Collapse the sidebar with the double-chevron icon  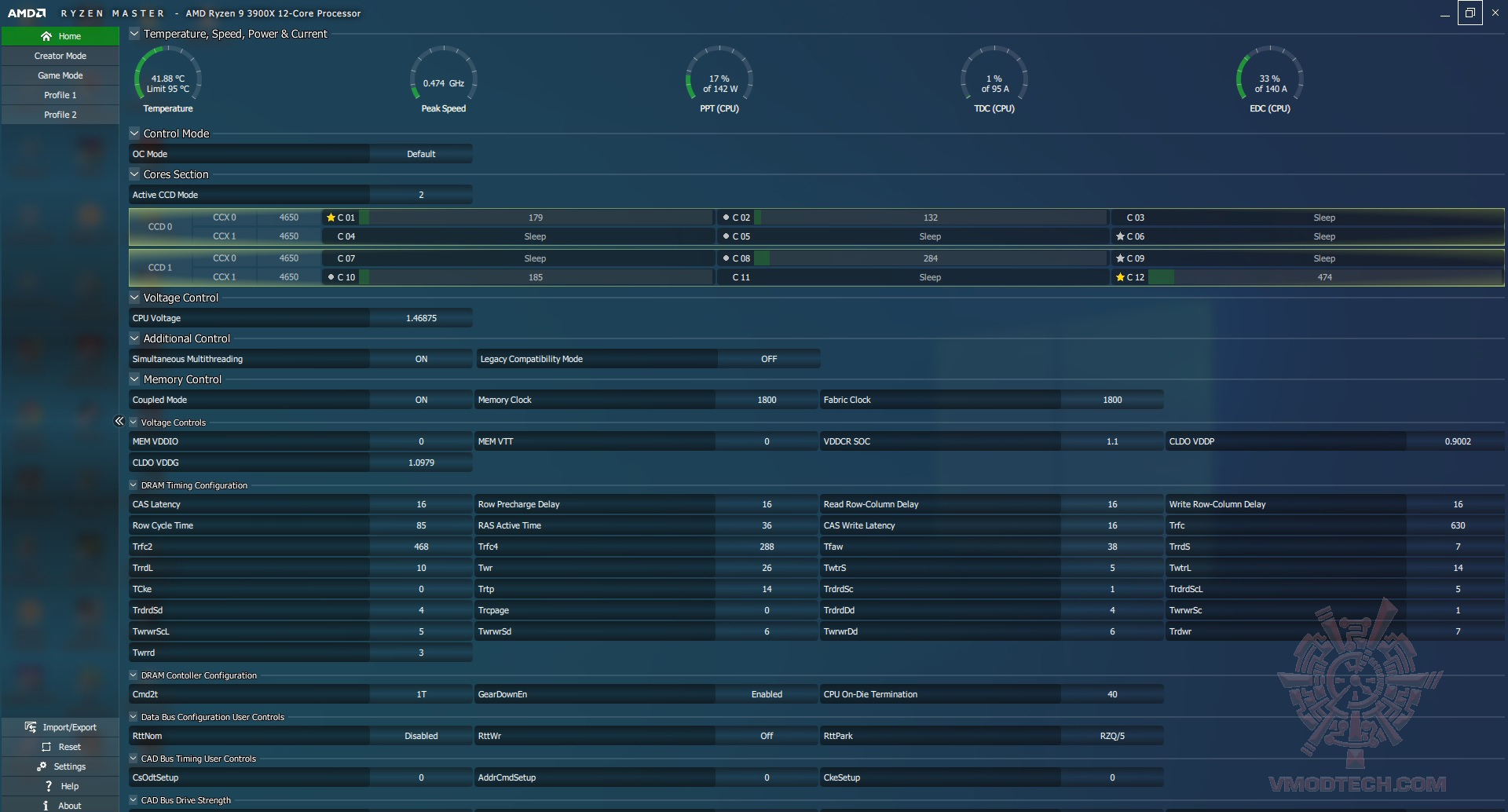click(x=119, y=421)
